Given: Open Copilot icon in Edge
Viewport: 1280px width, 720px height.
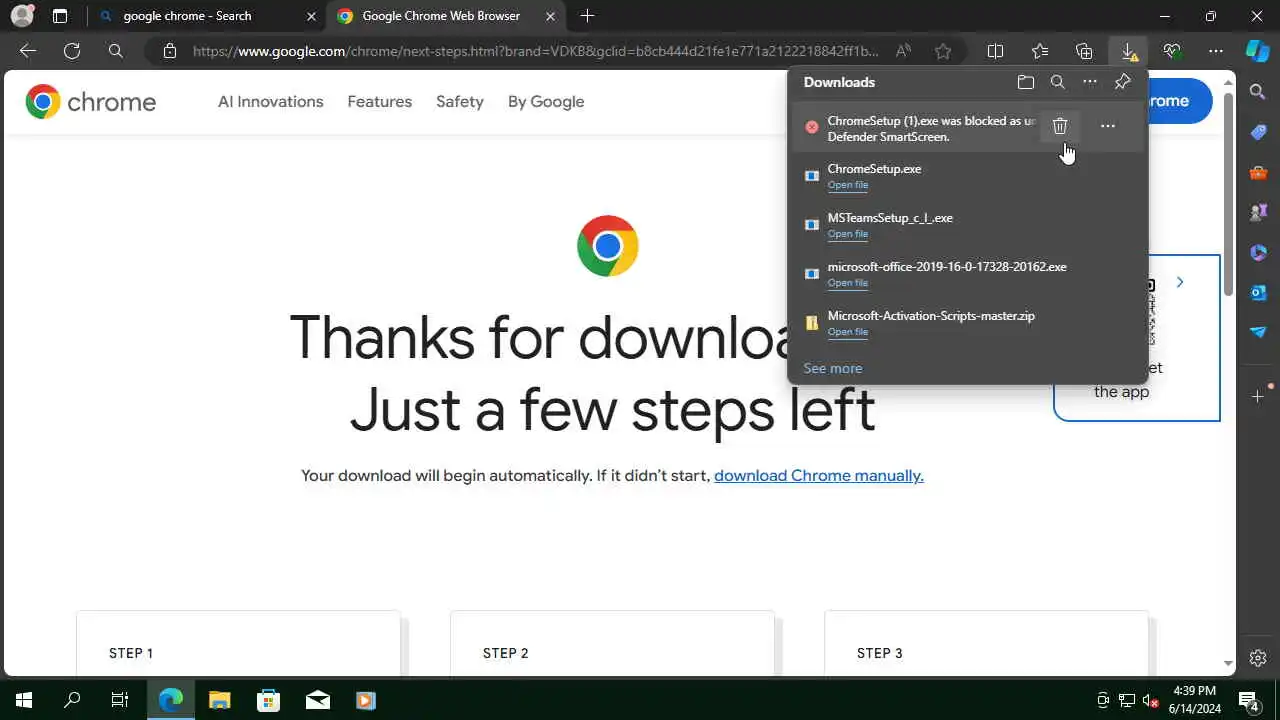Looking at the screenshot, I should [1257, 51].
